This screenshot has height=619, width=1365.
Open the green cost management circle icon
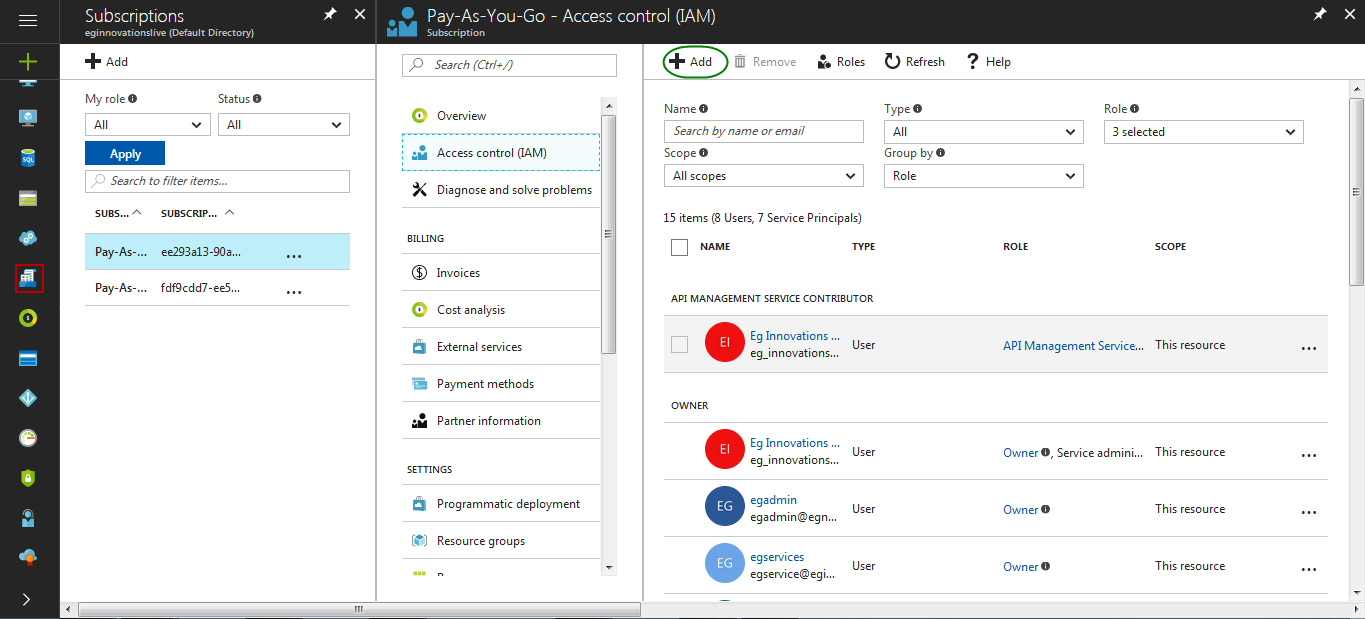click(28, 318)
